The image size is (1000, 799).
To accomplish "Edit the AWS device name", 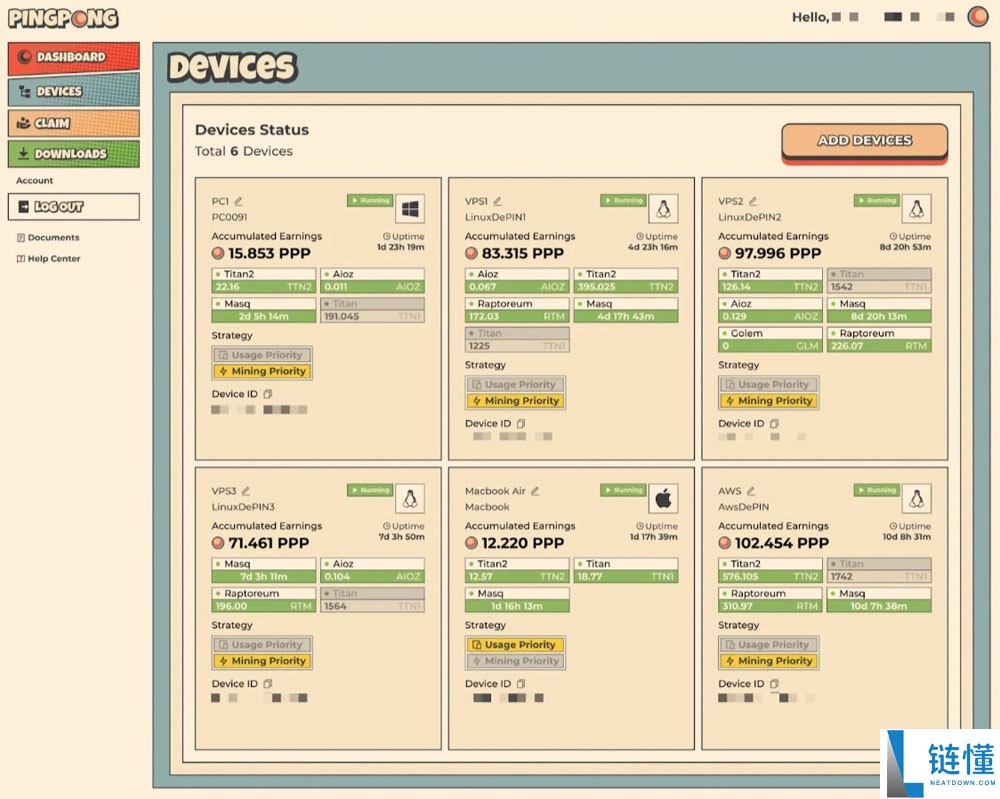I will pos(751,490).
